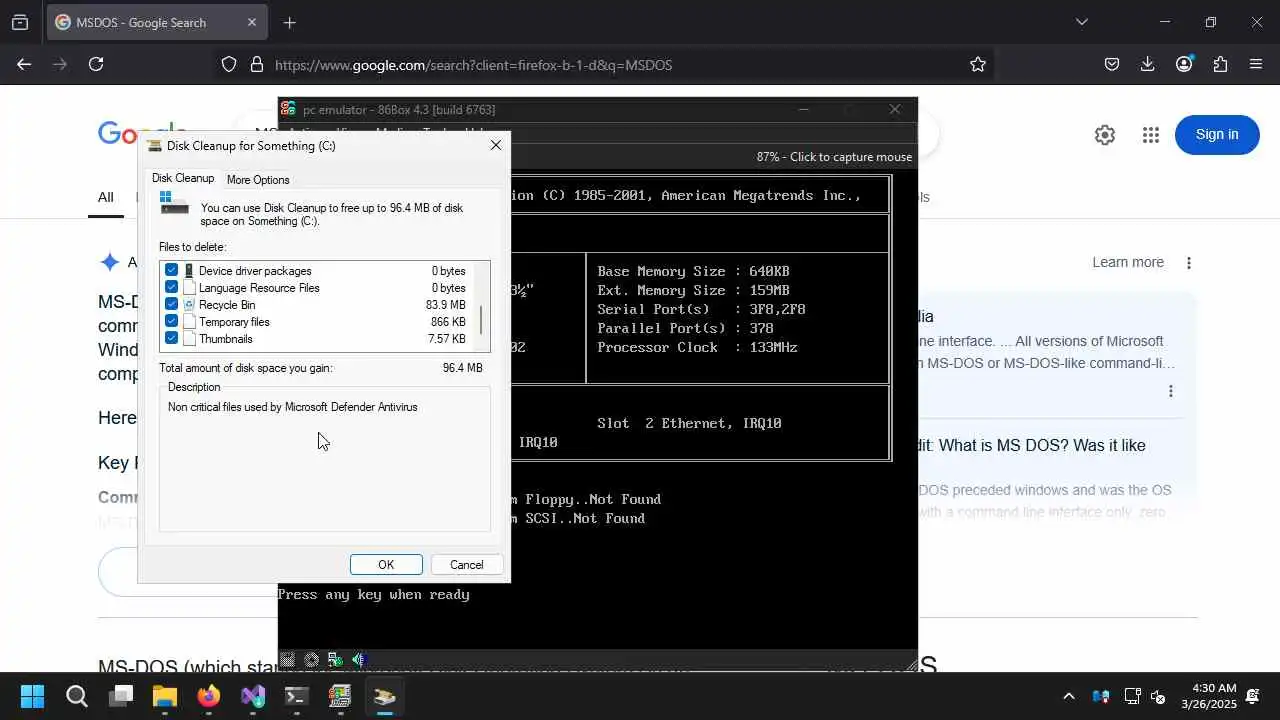Open Windows taskbar search
The height and width of the screenshot is (720, 1280).
pos(77,696)
